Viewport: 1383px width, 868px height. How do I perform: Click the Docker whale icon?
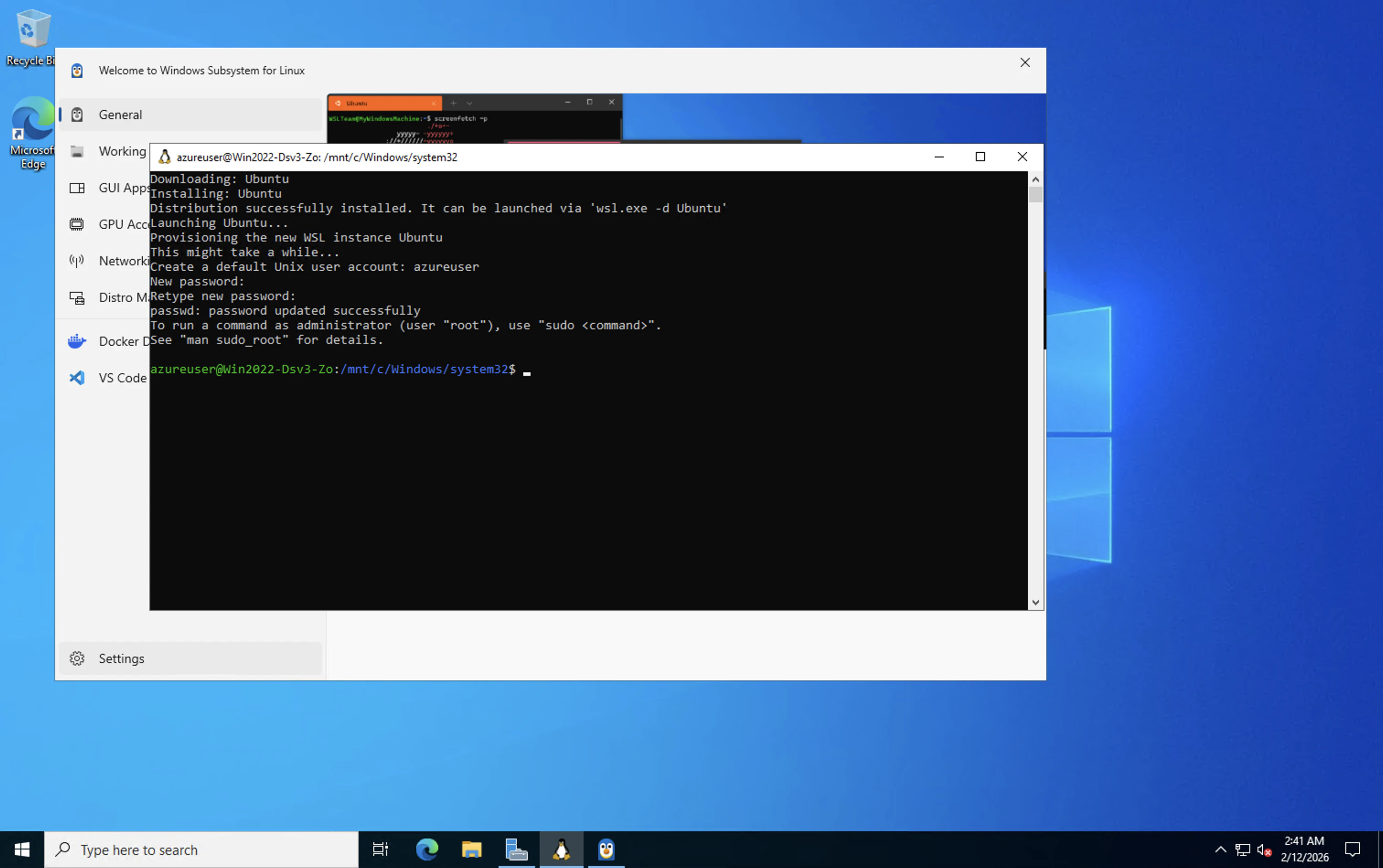click(77, 341)
